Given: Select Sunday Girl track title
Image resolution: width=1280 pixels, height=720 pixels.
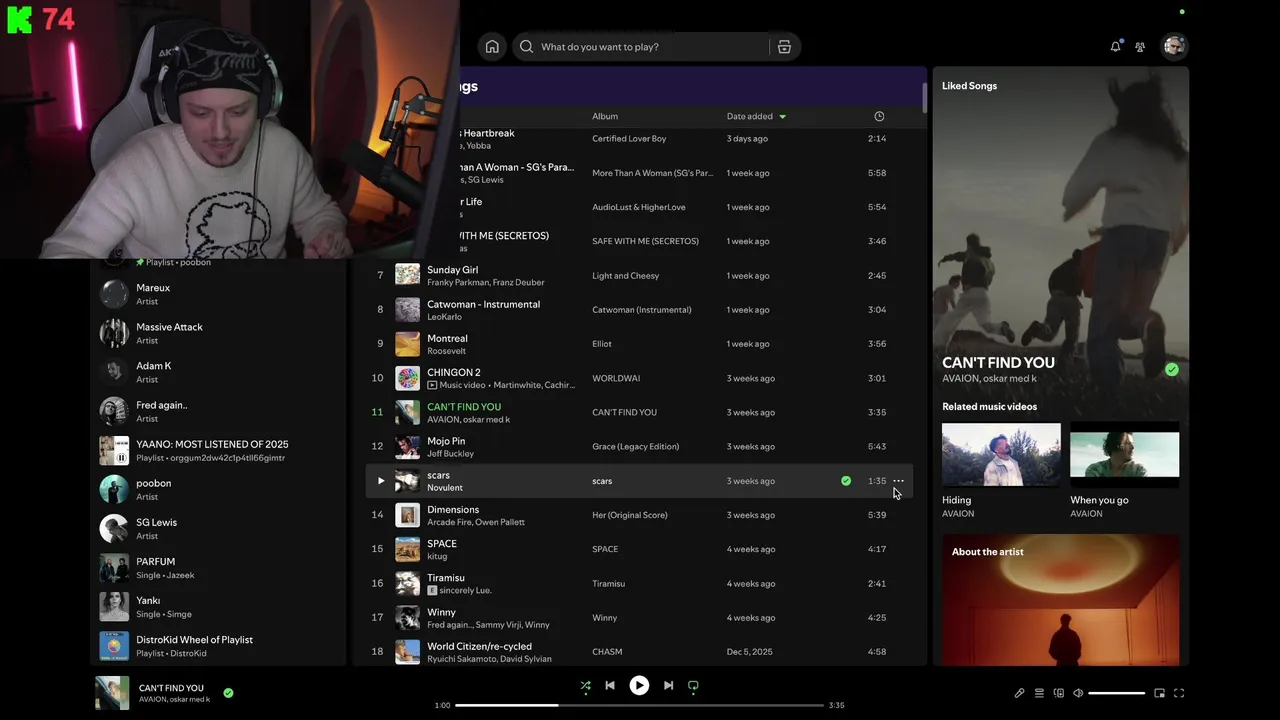Looking at the screenshot, I should click(x=452, y=270).
